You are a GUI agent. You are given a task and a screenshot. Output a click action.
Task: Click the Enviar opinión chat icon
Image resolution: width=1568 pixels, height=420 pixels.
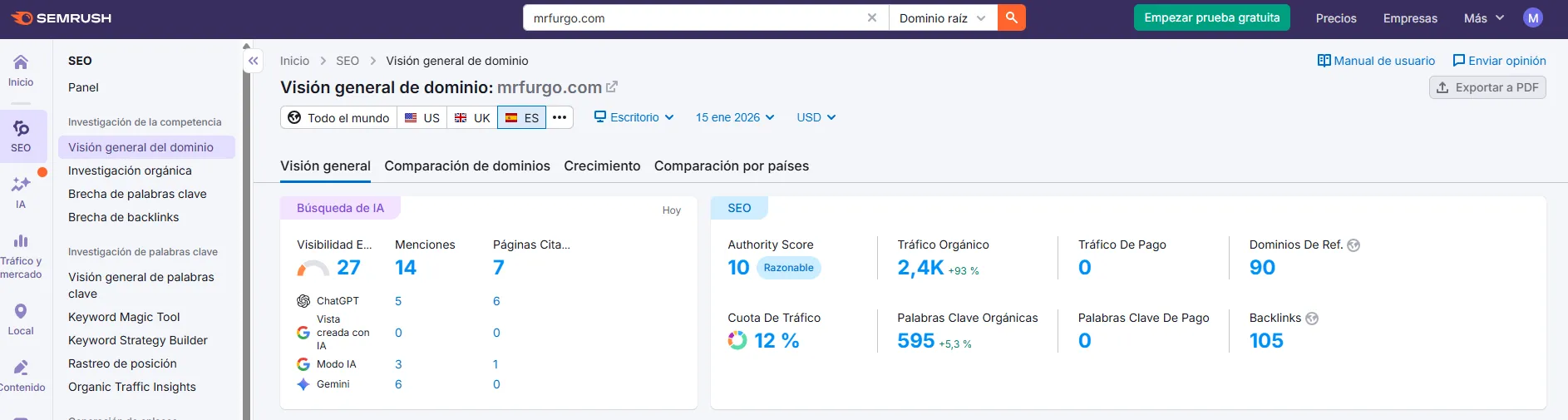tap(1459, 61)
